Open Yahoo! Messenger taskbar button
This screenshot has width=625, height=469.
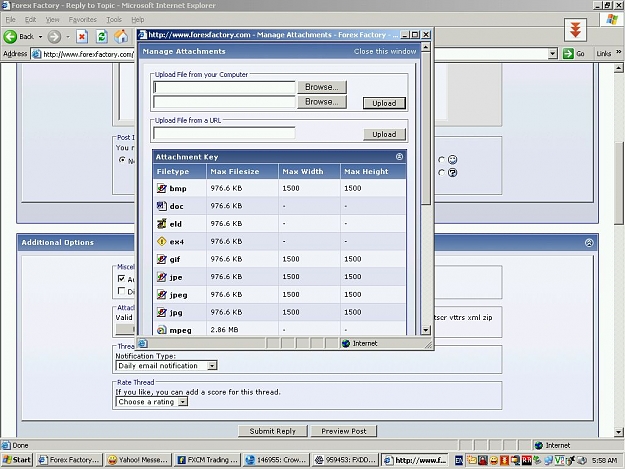click(138, 460)
